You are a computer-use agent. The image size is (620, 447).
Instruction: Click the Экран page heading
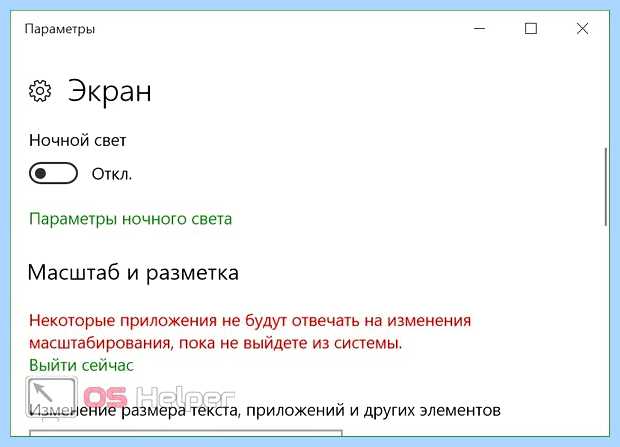(110, 91)
